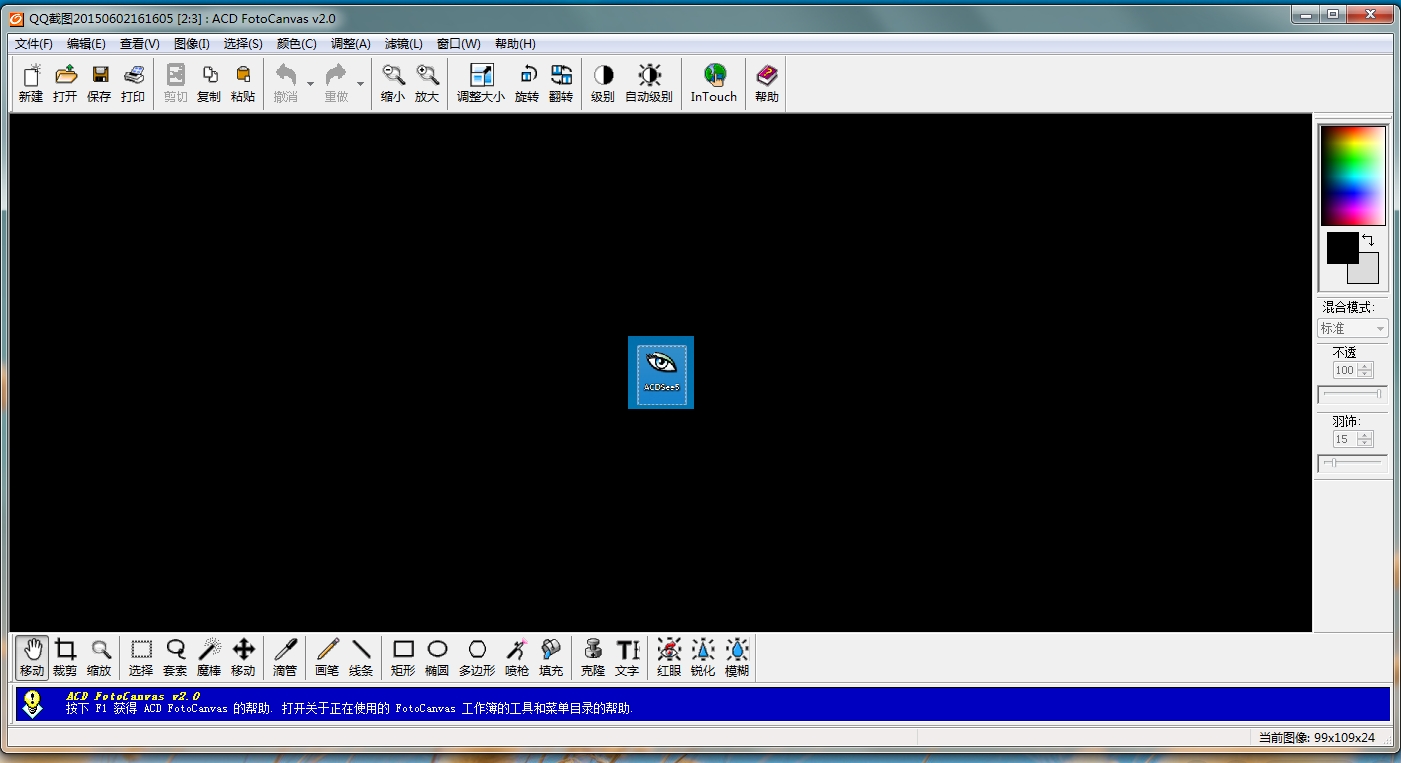This screenshot has height=763, width=1401.
Task: Create a new image with 新建
Action: pos(31,83)
